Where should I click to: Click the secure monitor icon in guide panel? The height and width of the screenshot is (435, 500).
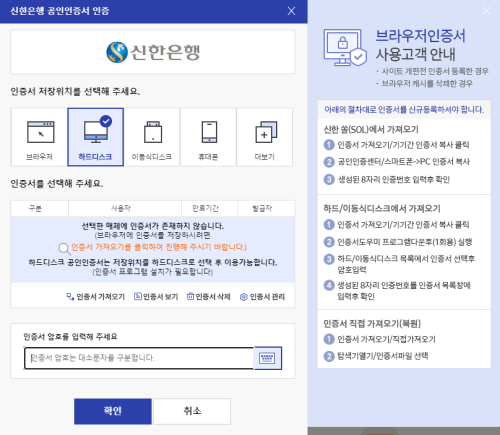pyautogui.click(x=345, y=47)
